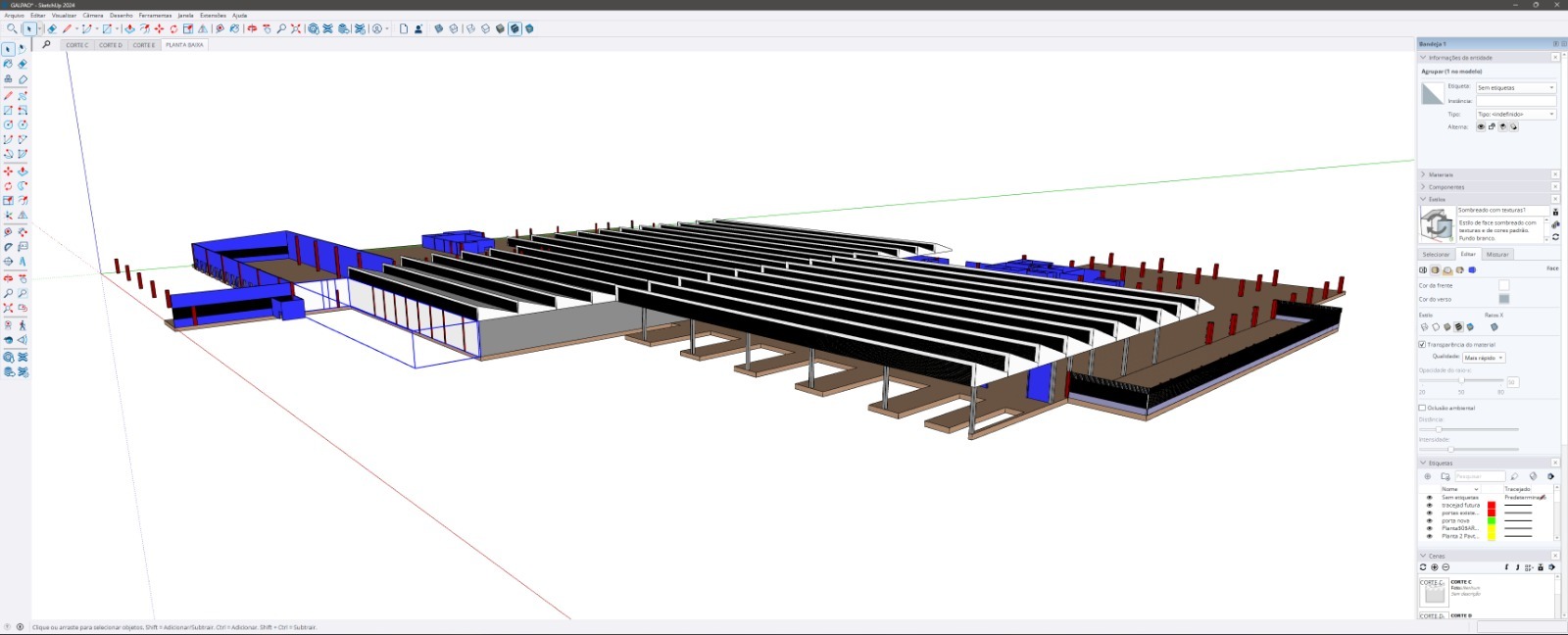
Task: Pick the Line pencil tool in left toolbar
Action: point(8,96)
